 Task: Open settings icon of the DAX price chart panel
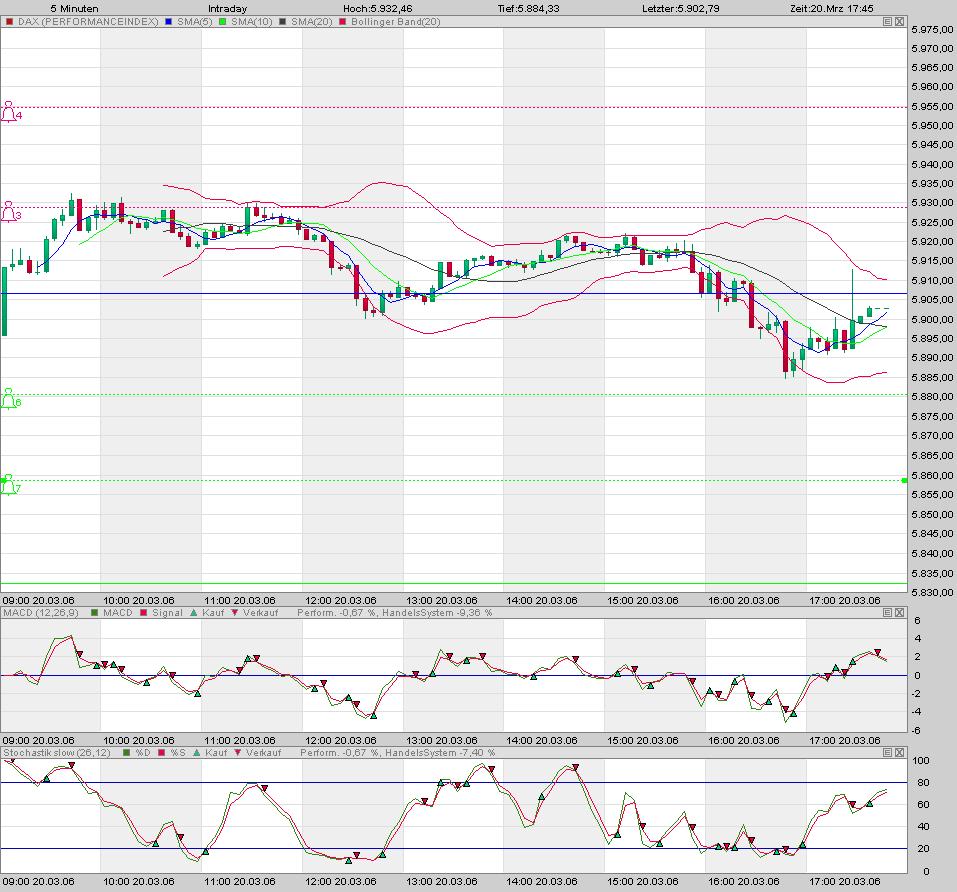click(x=887, y=21)
